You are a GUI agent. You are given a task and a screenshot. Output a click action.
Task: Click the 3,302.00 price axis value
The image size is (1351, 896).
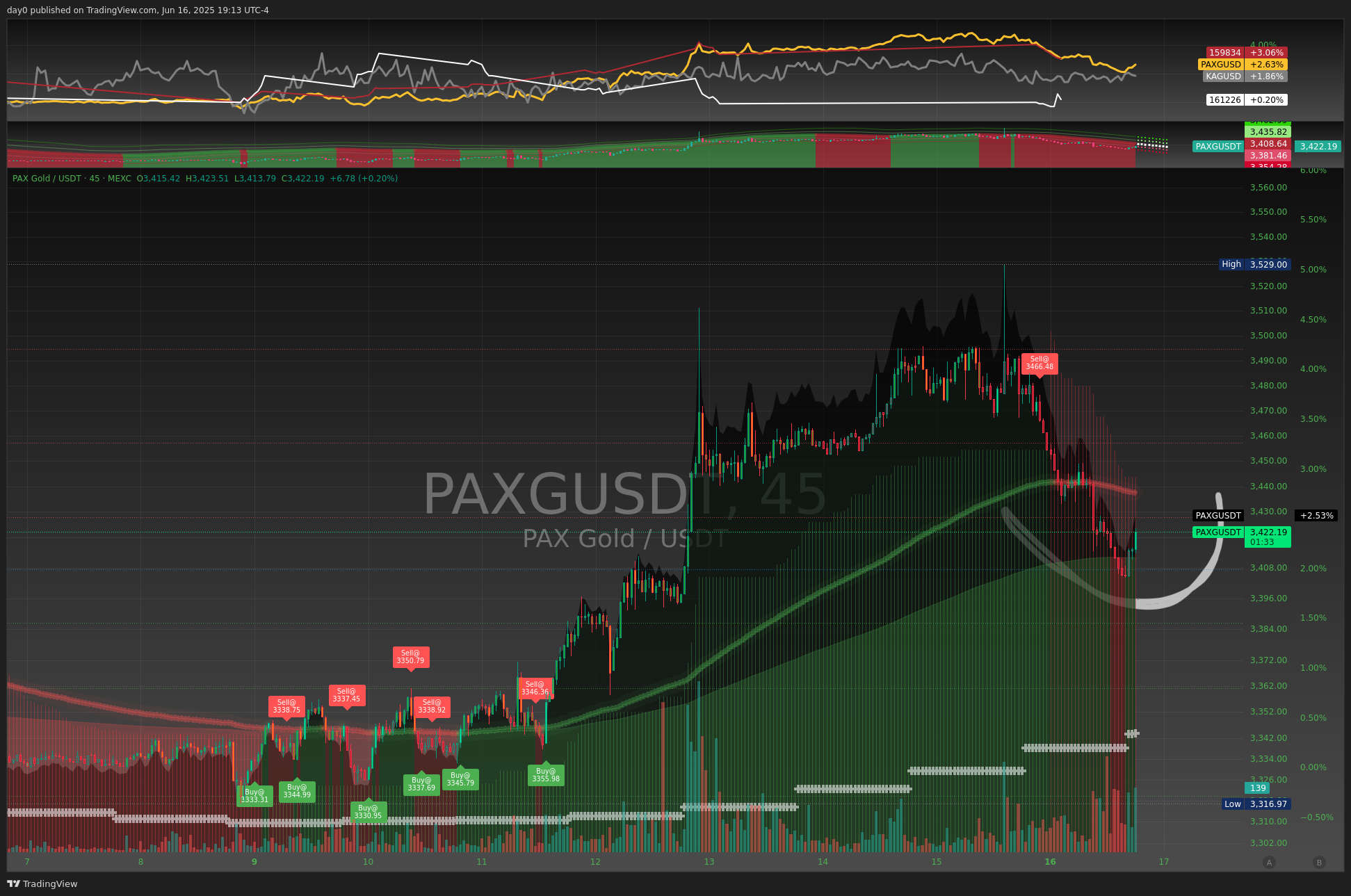pyautogui.click(x=1268, y=843)
